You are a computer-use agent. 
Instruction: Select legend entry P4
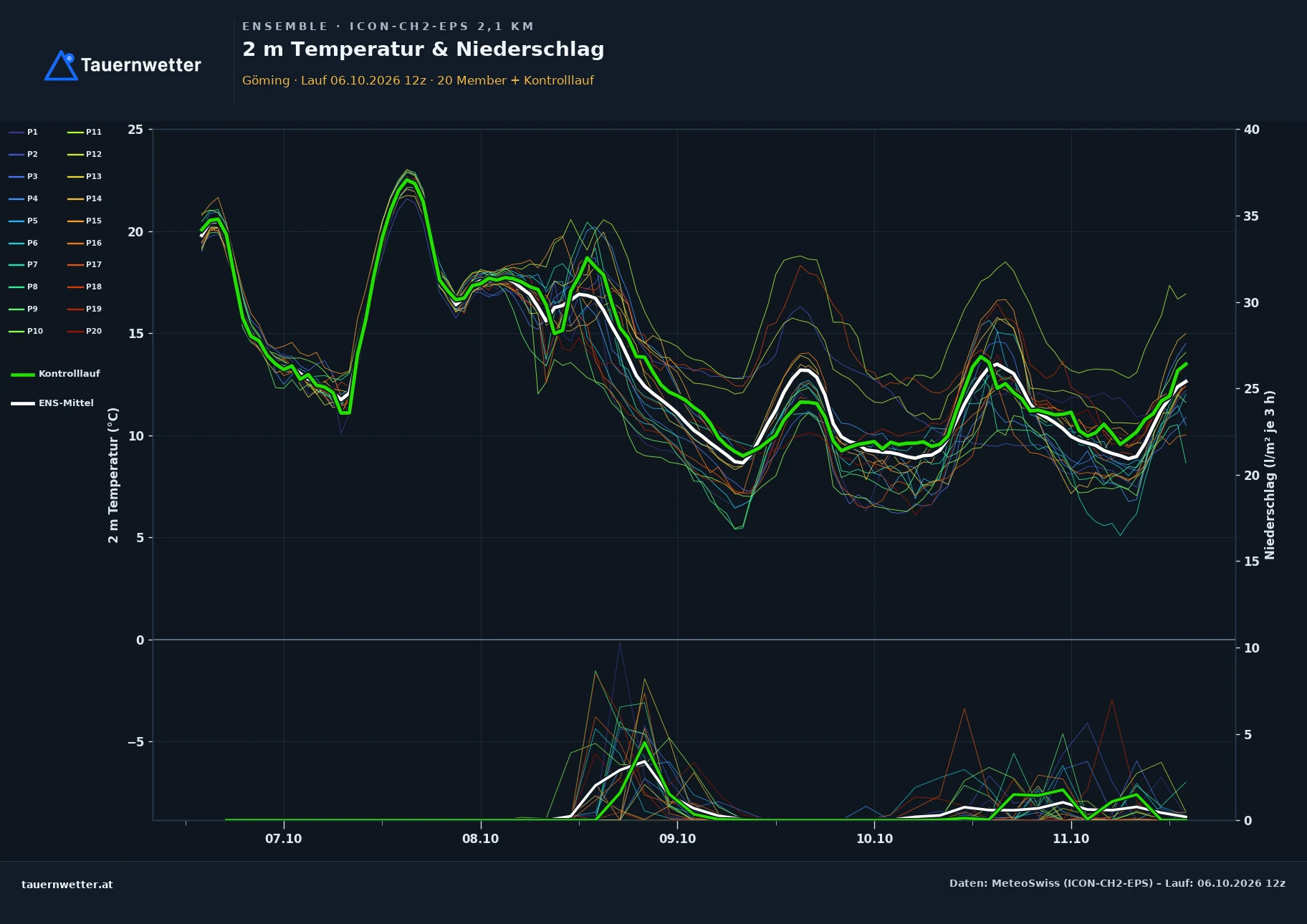(24, 198)
